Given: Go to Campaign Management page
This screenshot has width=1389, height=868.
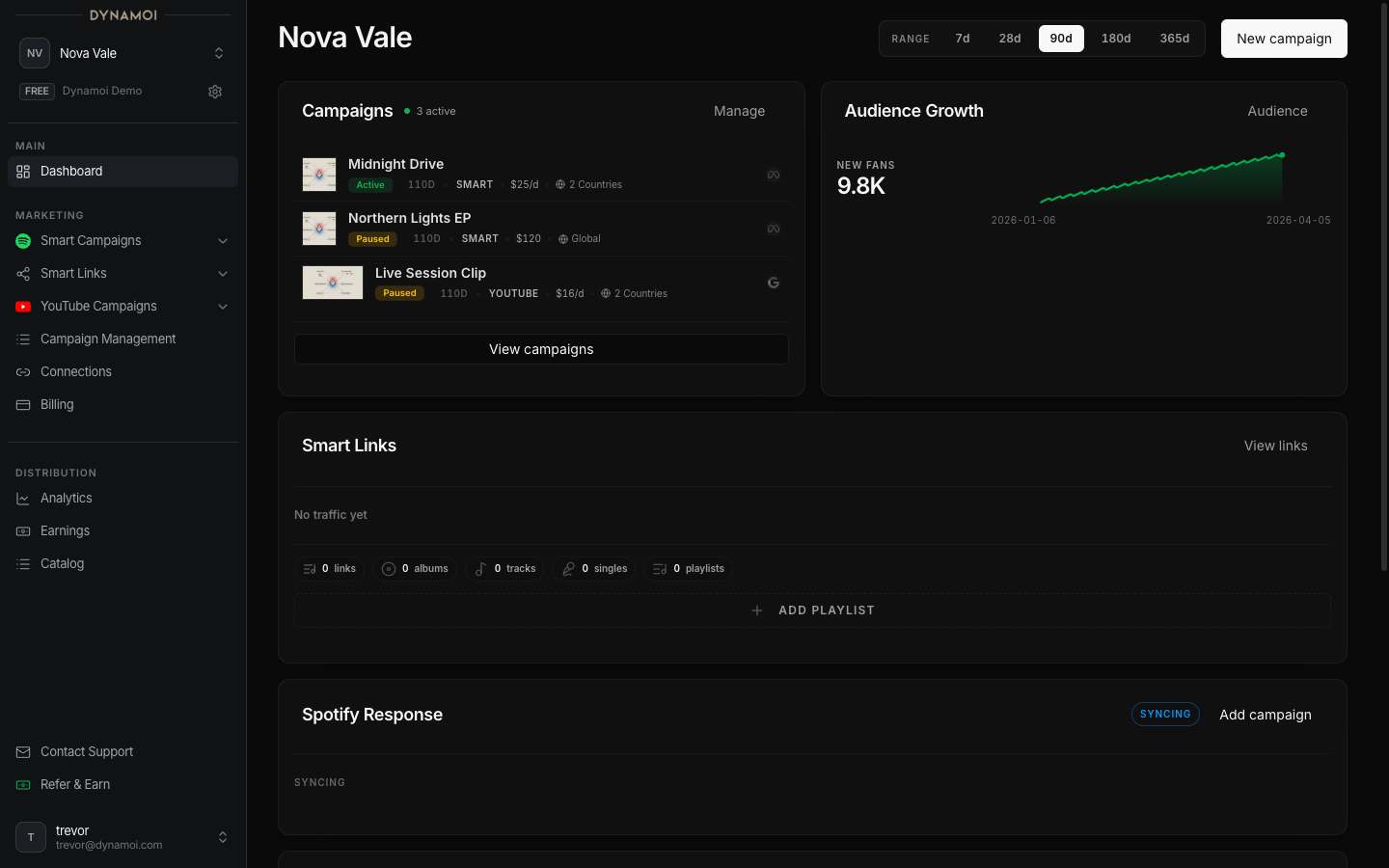Looking at the screenshot, I should pyautogui.click(x=123, y=339).
